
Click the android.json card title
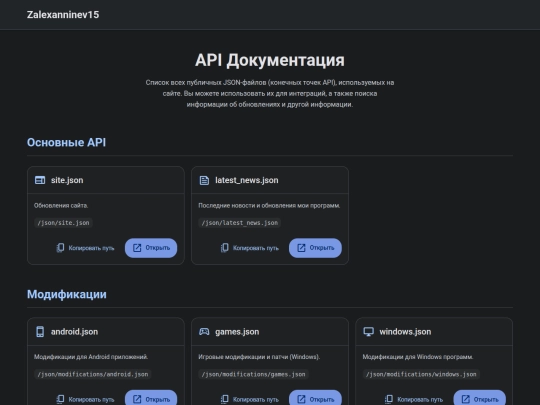(74, 332)
